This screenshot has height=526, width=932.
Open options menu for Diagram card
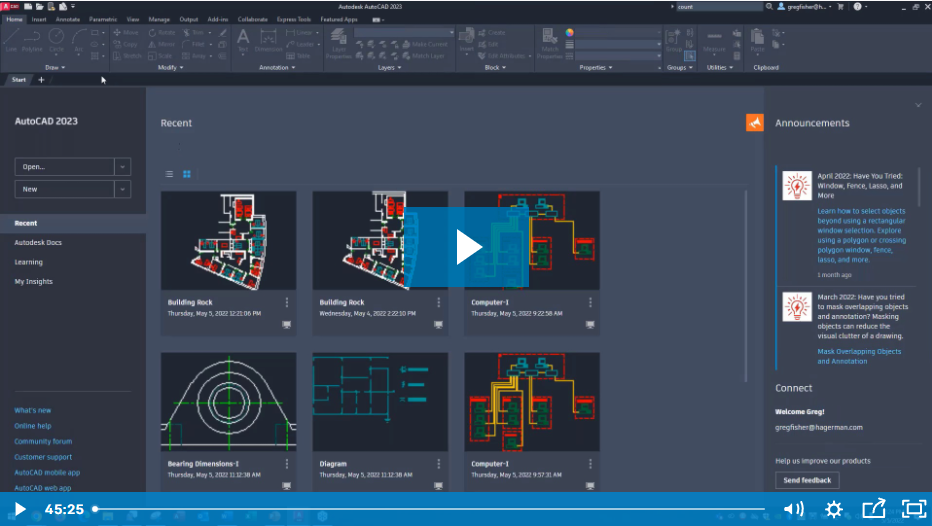click(x=439, y=464)
